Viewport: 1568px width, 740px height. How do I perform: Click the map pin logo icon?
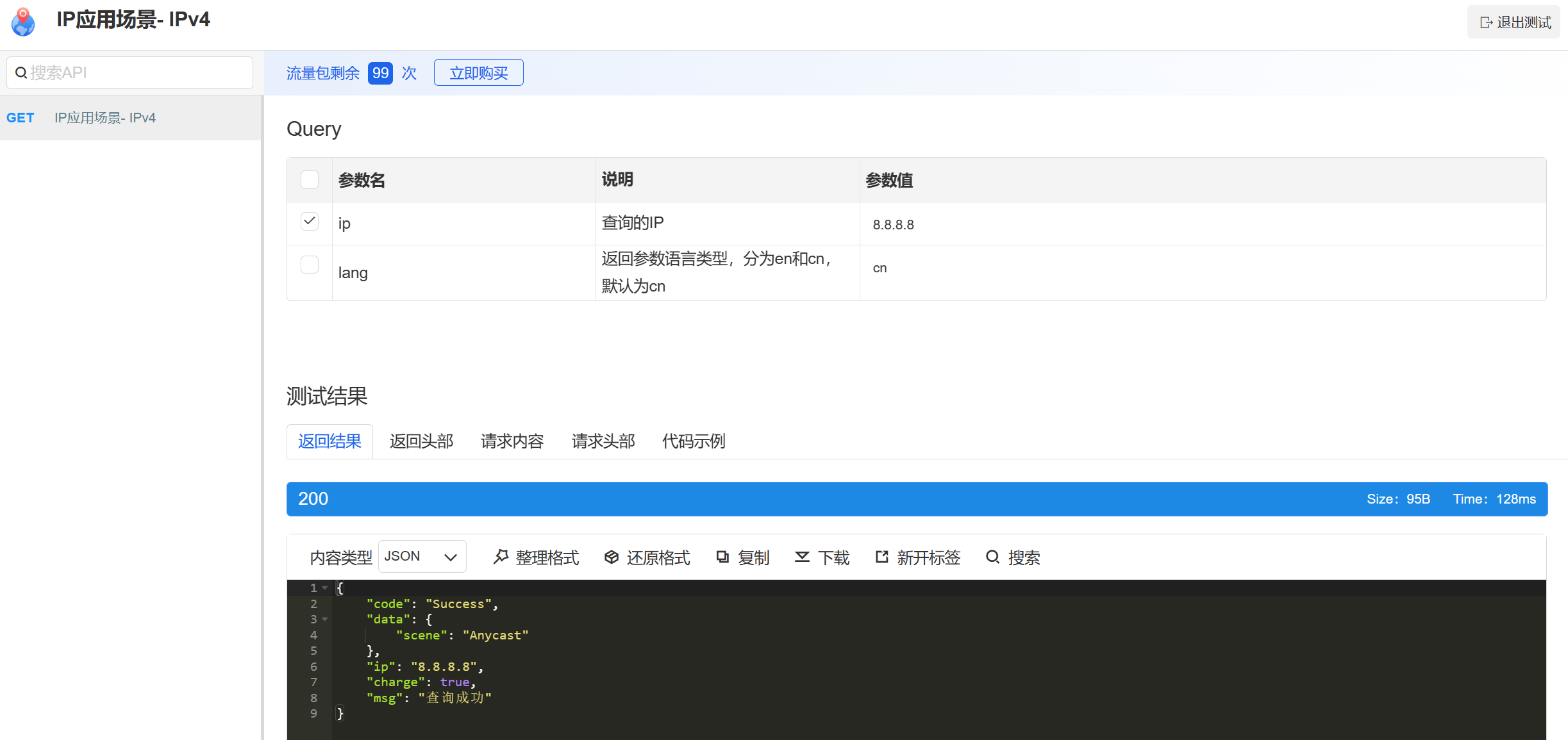(24, 22)
